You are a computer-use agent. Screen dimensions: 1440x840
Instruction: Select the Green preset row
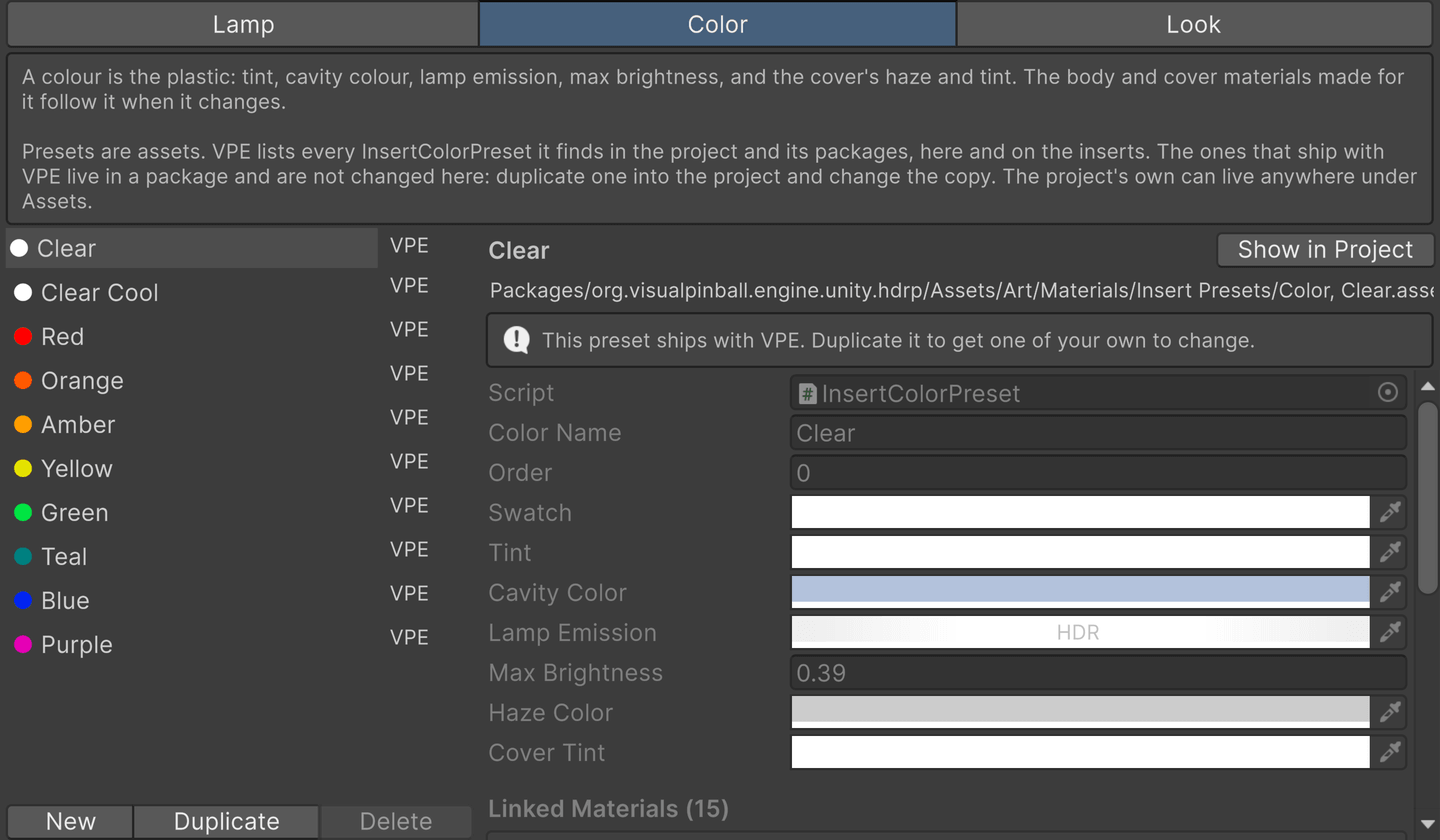(x=192, y=513)
